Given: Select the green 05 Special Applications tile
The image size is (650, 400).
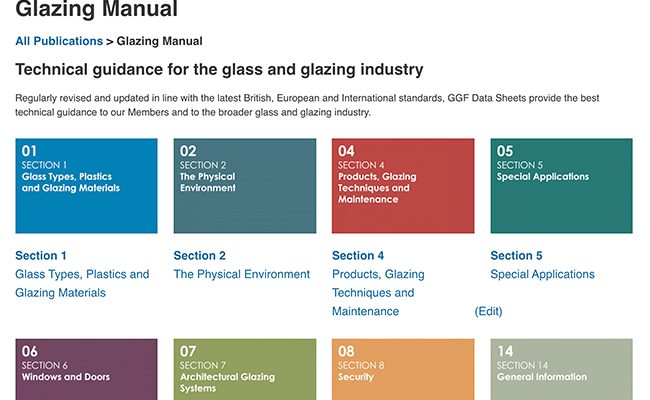Looking at the screenshot, I should pyautogui.click(x=561, y=186).
